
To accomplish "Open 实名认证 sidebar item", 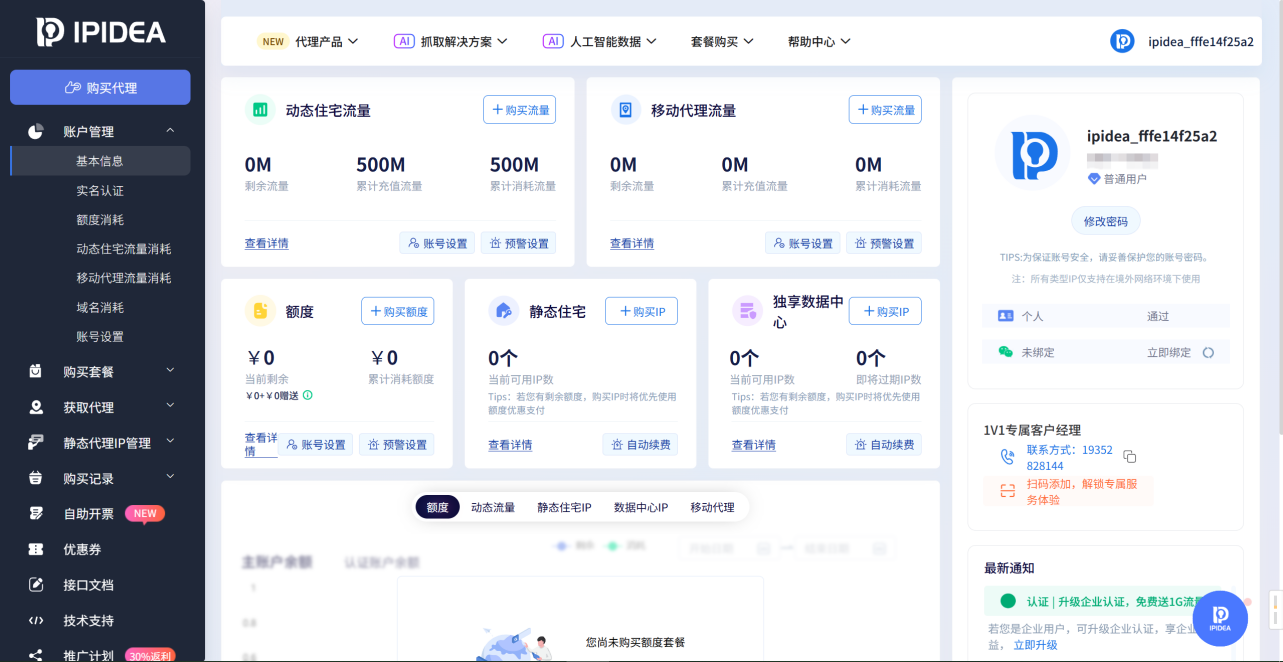I will click(100, 190).
